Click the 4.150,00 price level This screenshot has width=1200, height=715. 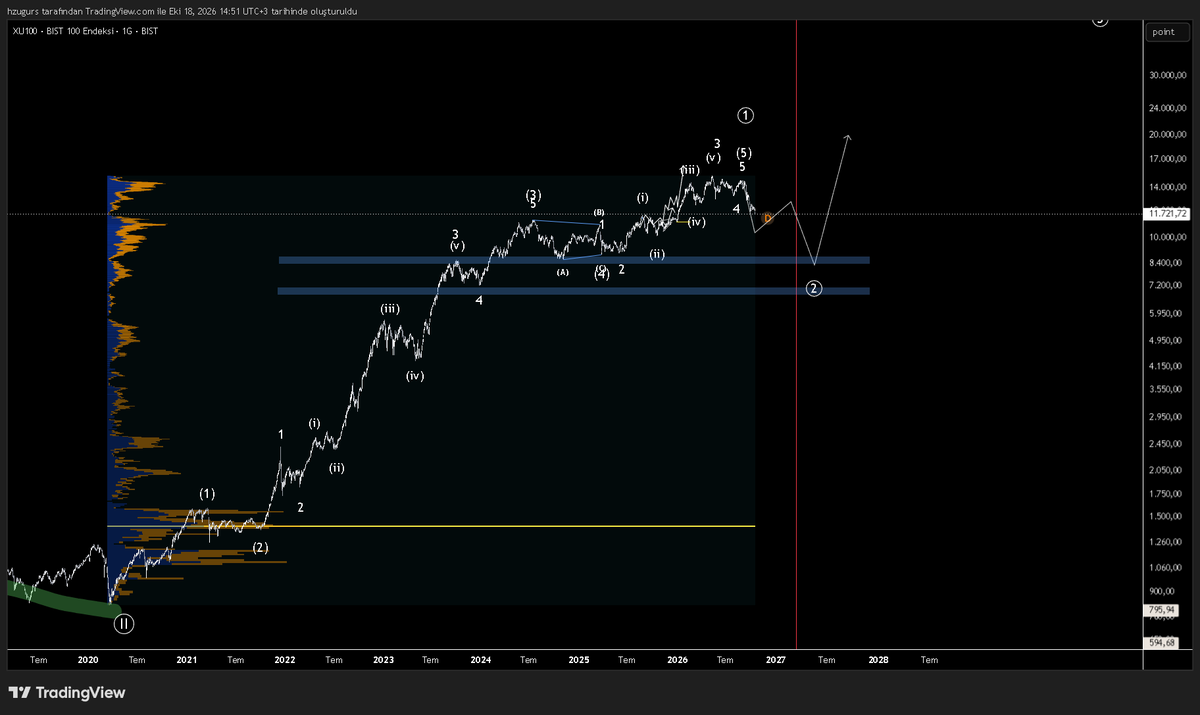pyautogui.click(x=1168, y=366)
